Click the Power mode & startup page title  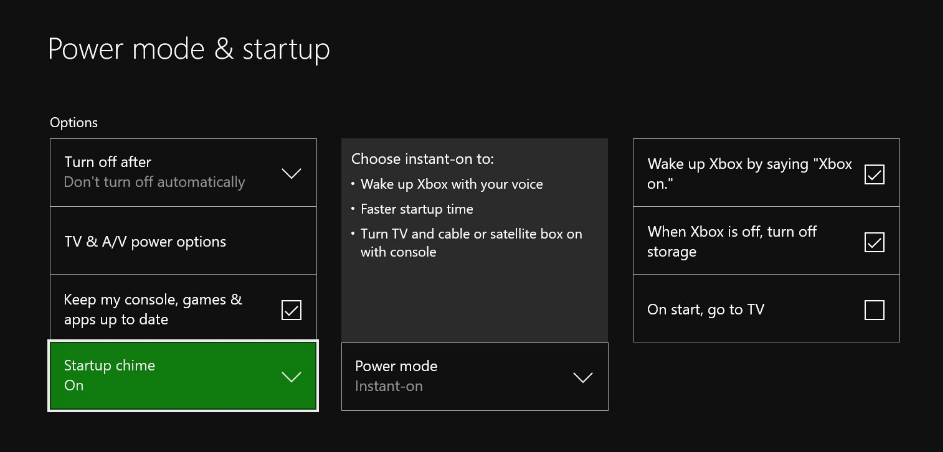point(189,49)
